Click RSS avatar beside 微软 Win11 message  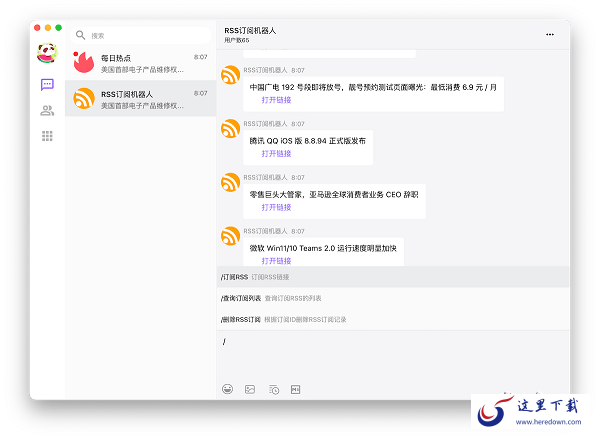(x=230, y=236)
